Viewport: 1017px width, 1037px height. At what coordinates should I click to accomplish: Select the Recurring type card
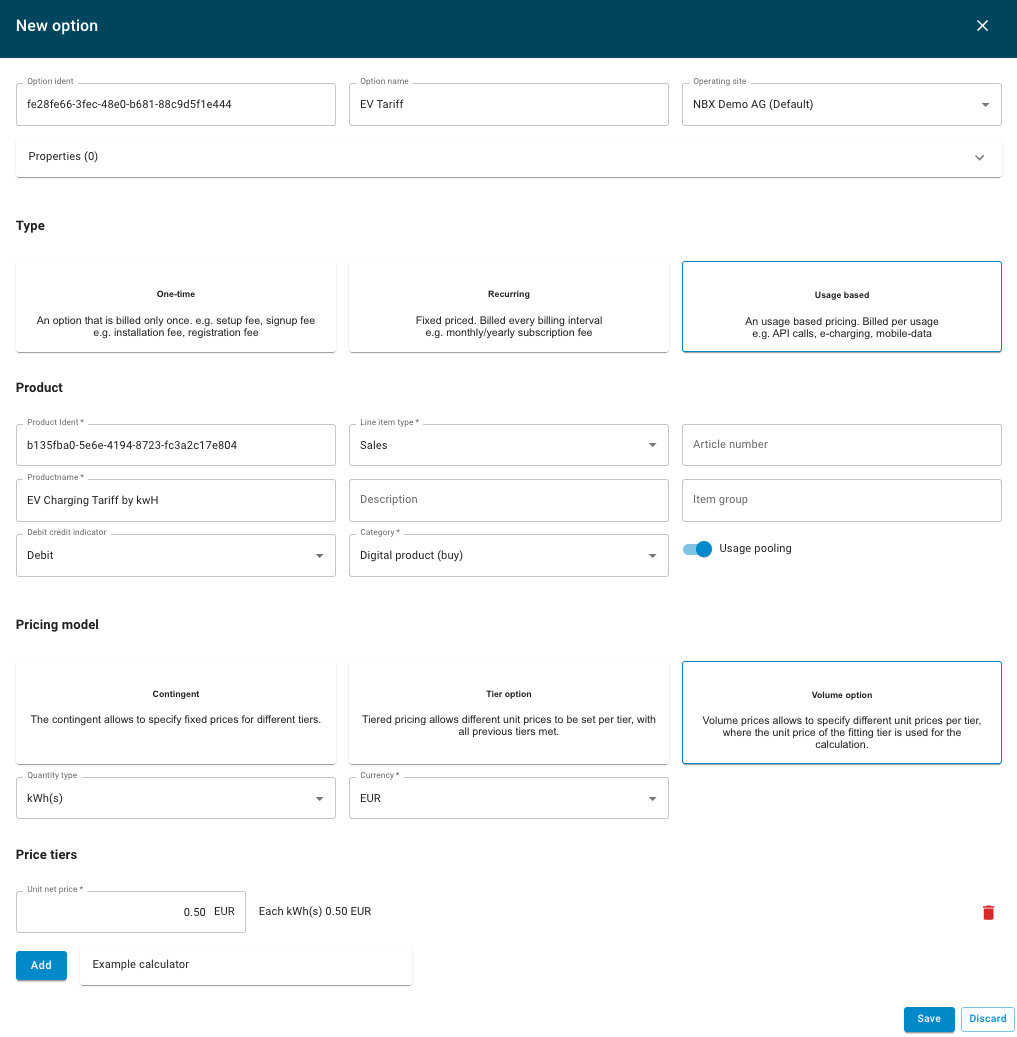[508, 307]
